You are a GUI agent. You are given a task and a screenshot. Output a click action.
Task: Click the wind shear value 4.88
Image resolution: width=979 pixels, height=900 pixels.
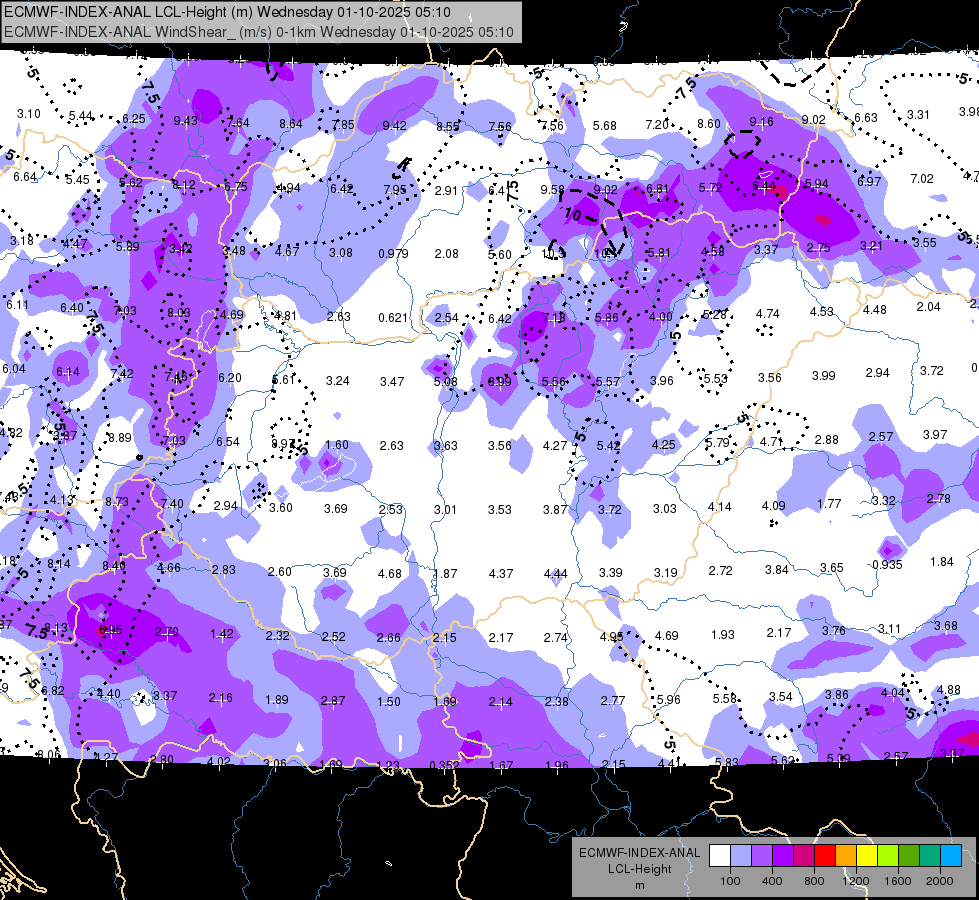pyautogui.click(x=949, y=690)
